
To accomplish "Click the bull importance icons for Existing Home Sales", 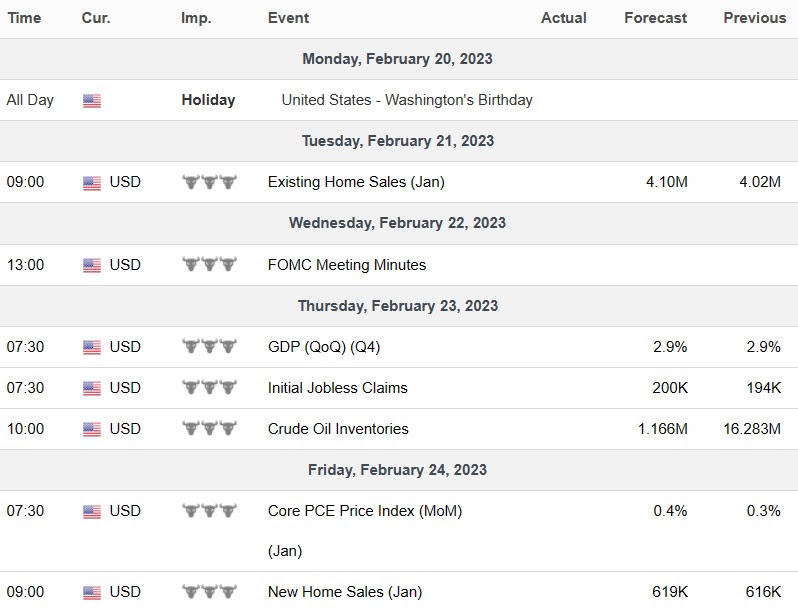I will (210, 182).
